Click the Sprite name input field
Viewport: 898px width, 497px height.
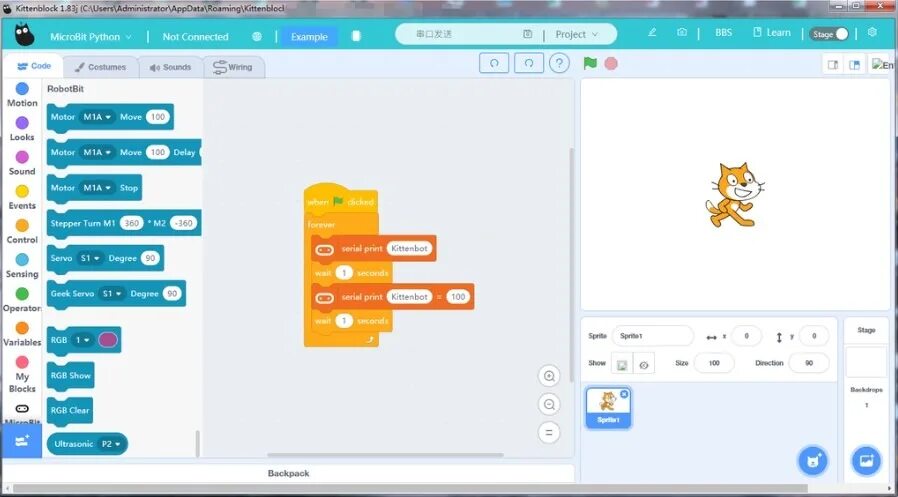pos(653,336)
